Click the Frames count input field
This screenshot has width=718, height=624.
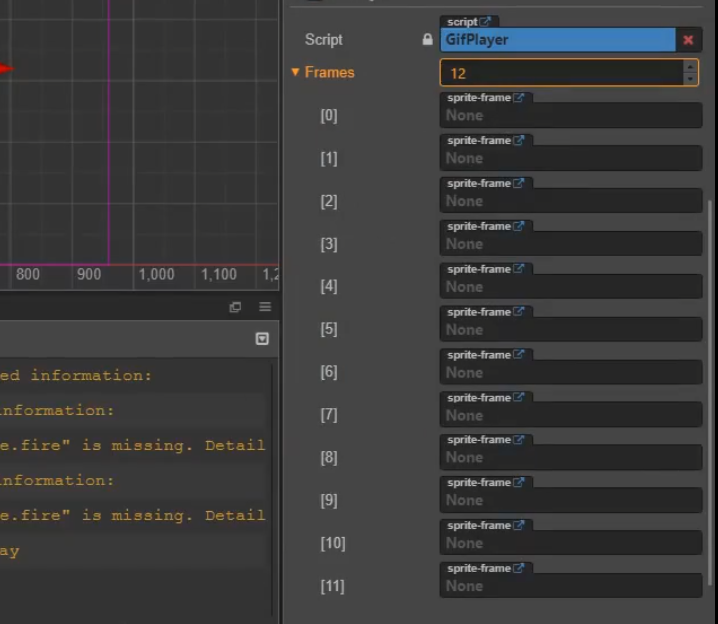point(561,72)
